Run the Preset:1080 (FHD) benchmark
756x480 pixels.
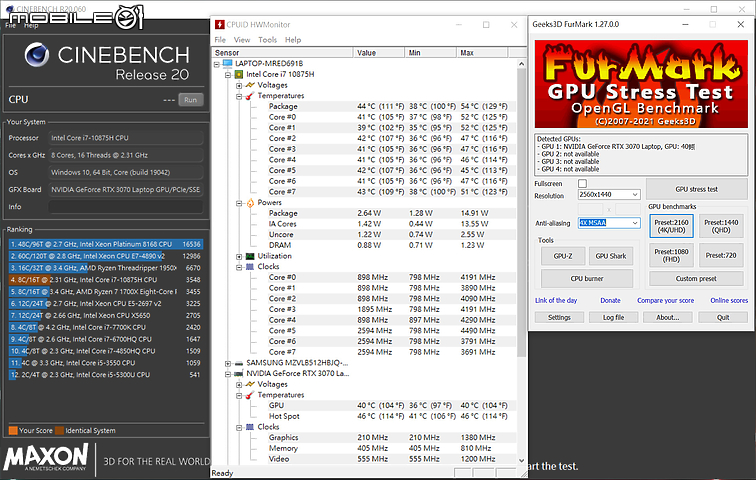tap(671, 255)
